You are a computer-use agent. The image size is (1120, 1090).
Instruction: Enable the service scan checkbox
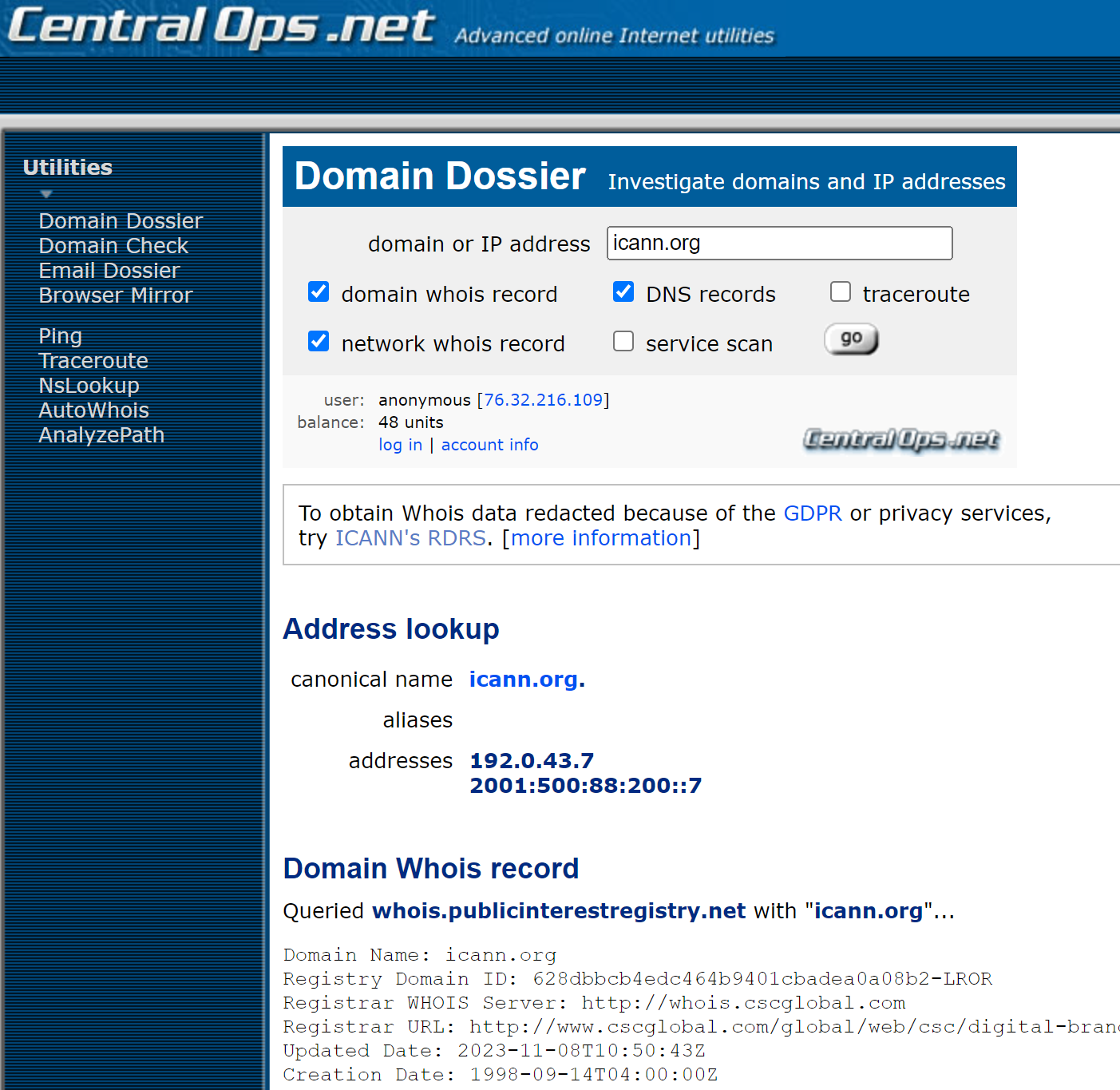pos(623,342)
